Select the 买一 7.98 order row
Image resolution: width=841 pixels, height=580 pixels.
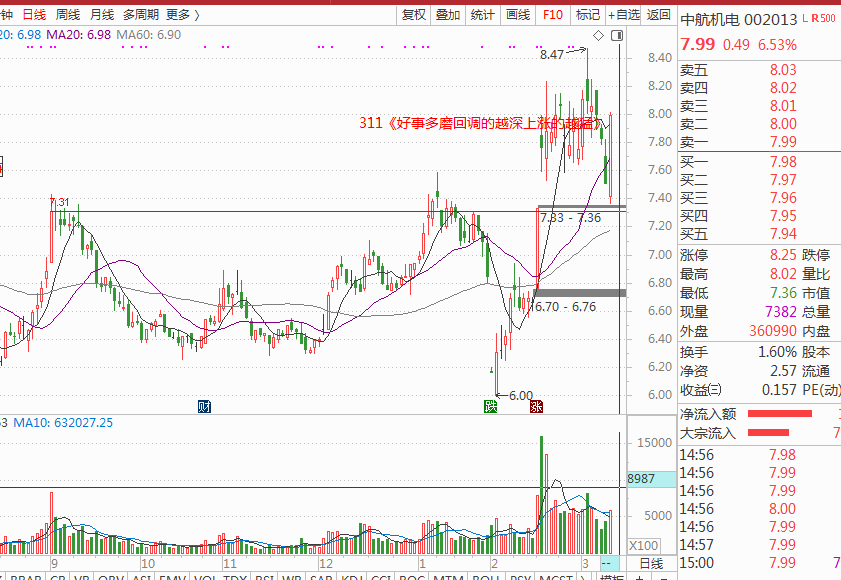pyautogui.click(x=759, y=161)
